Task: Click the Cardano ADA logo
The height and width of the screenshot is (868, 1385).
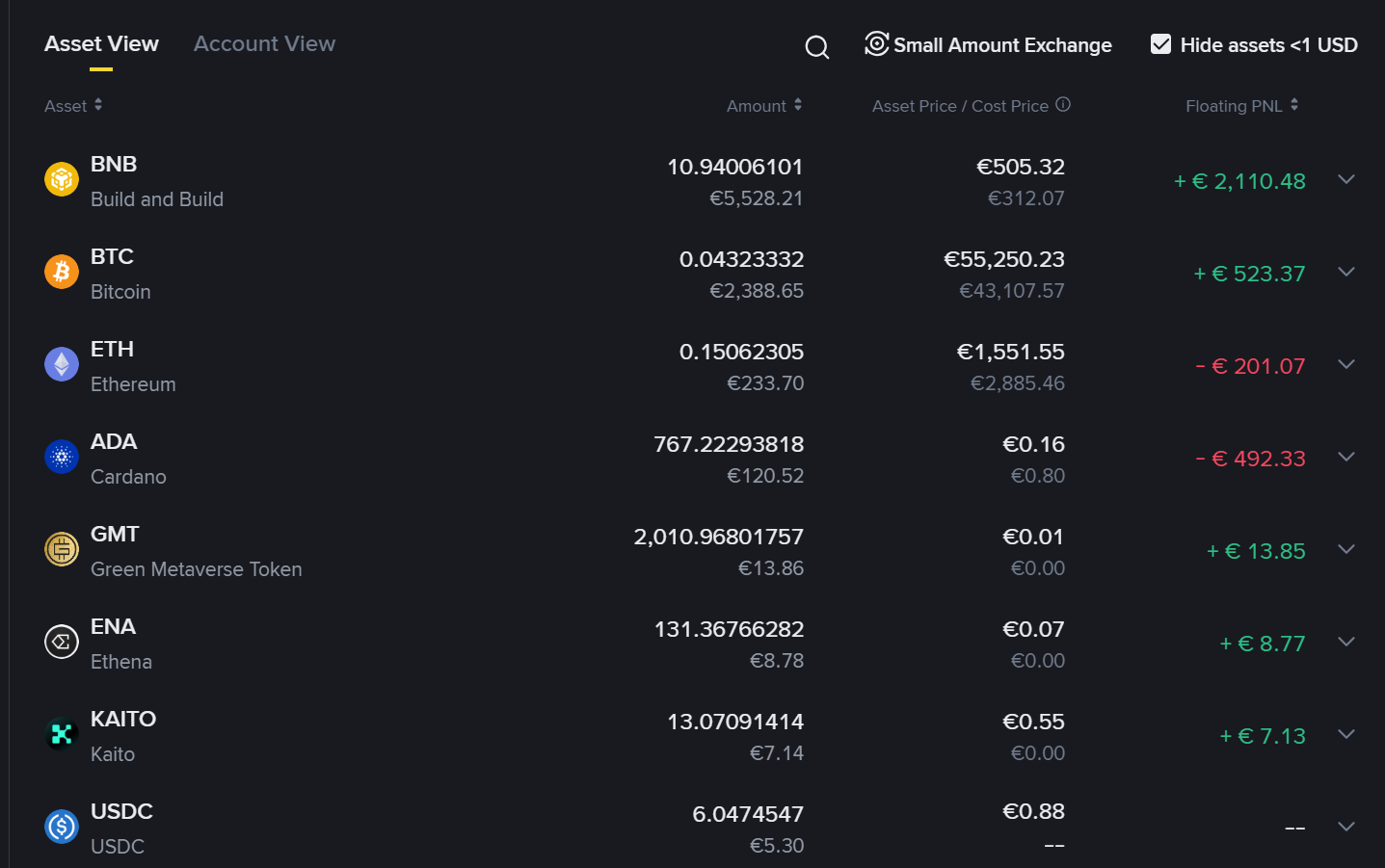Action: [62, 457]
